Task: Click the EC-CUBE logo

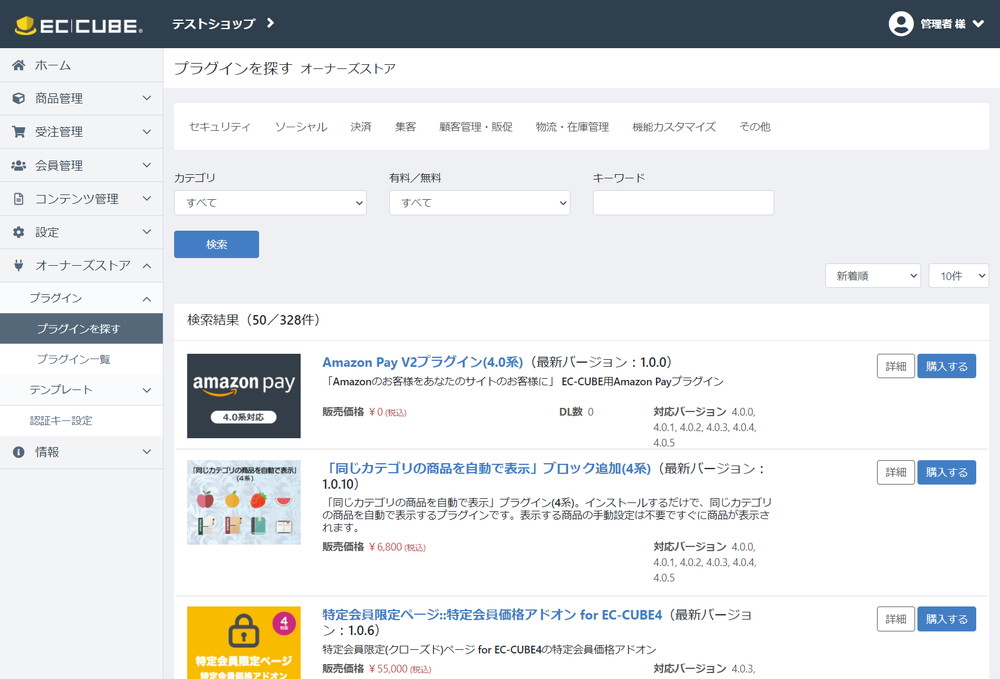Action: [78, 26]
